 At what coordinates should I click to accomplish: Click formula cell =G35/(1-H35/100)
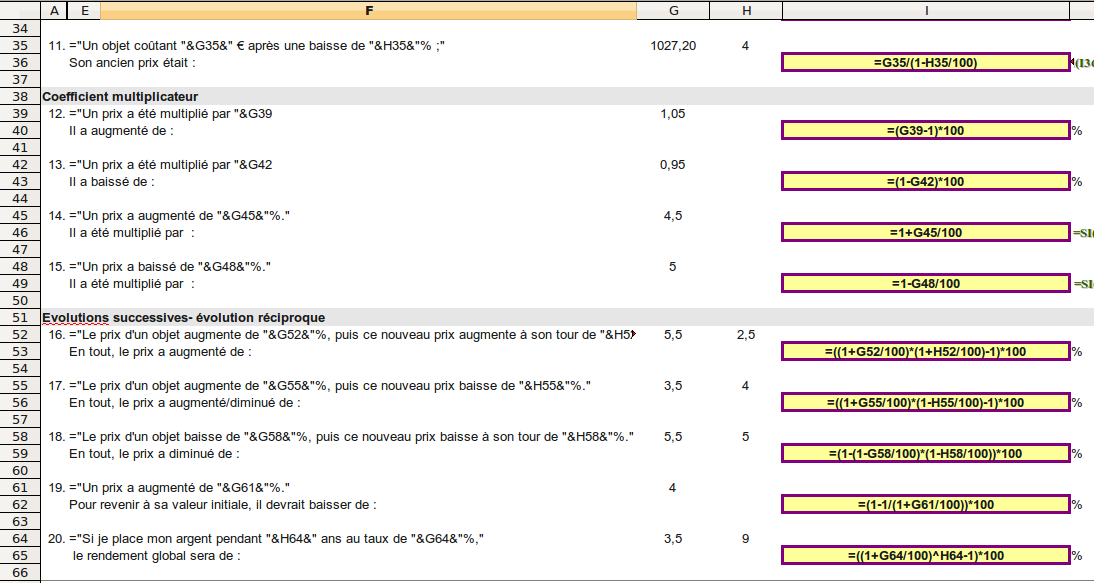point(925,63)
